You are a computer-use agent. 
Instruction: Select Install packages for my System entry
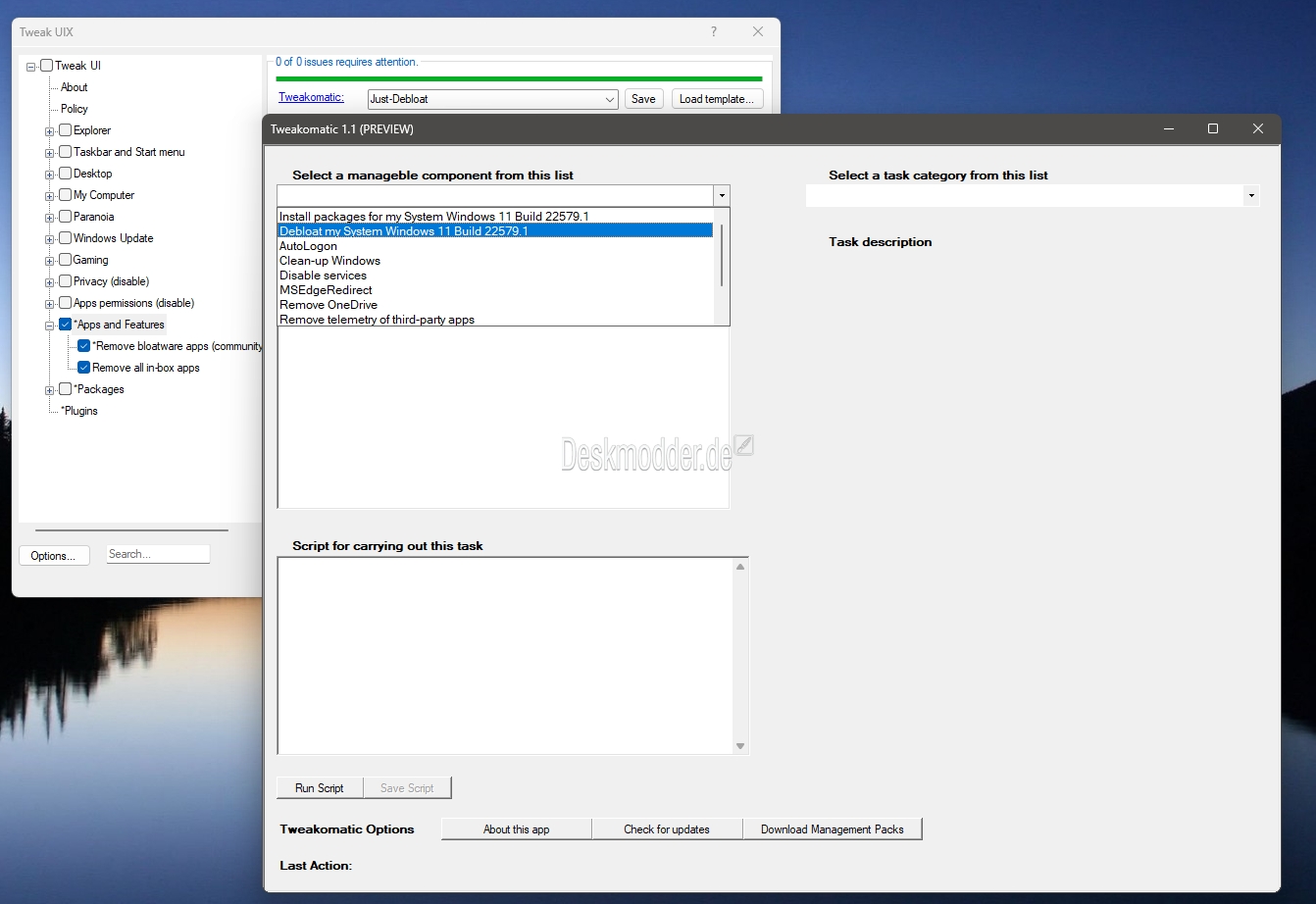(495, 217)
